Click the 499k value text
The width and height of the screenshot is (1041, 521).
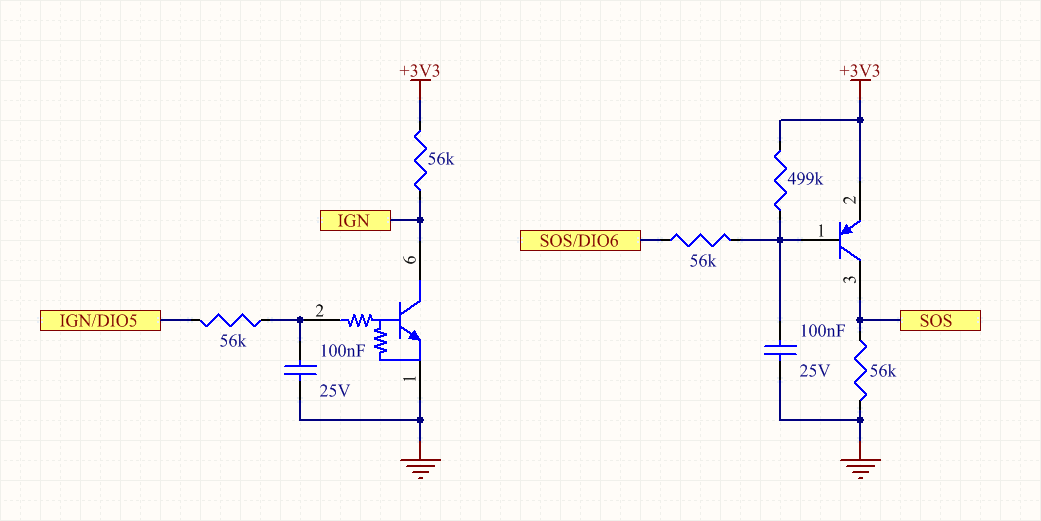(805, 179)
